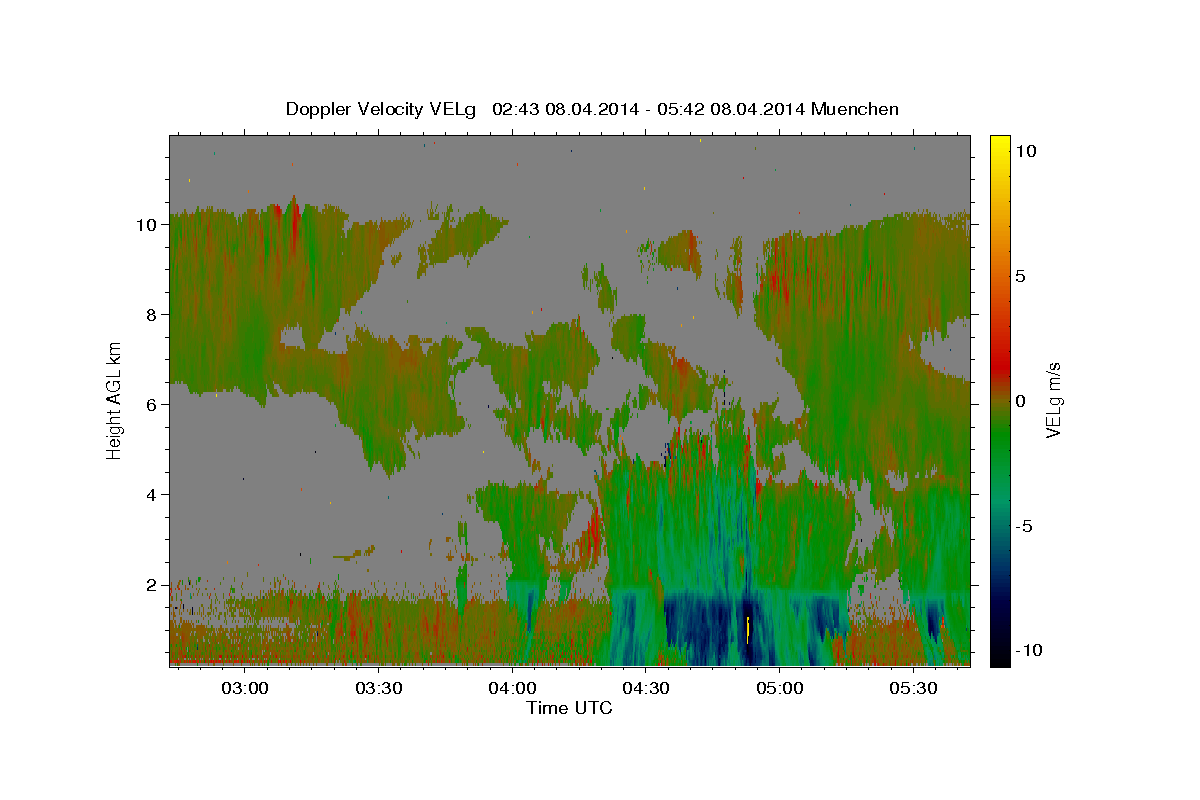Select the '03:00' time axis label

(244, 688)
